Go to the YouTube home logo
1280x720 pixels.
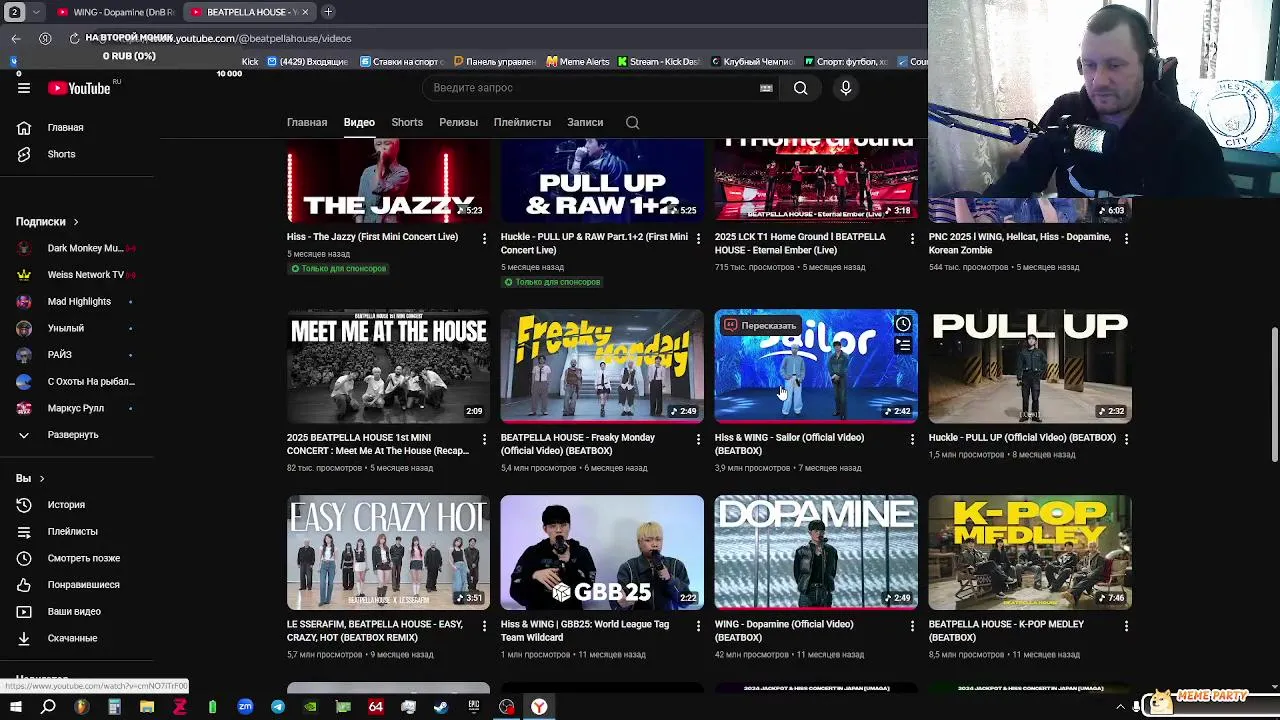pos(79,88)
